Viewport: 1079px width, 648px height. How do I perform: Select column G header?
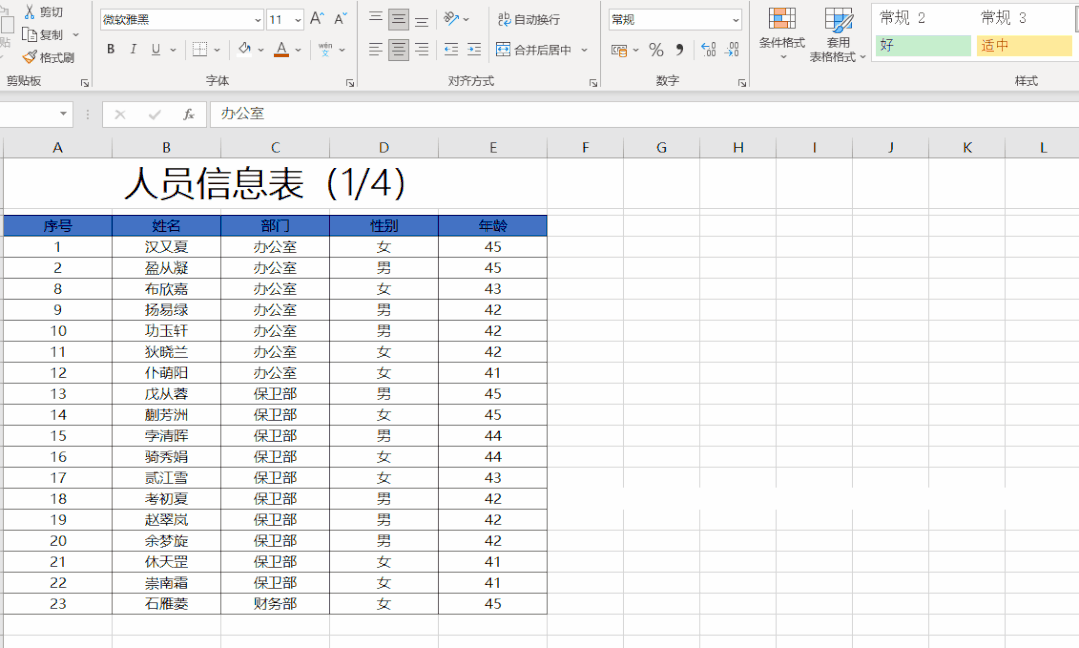661,147
